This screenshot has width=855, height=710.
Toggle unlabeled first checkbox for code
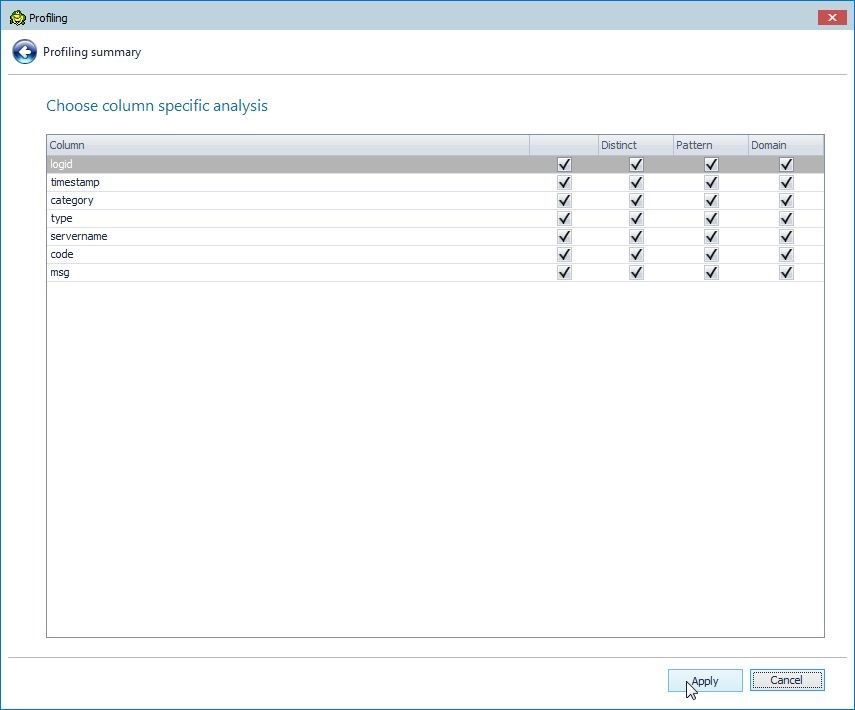[564, 254]
